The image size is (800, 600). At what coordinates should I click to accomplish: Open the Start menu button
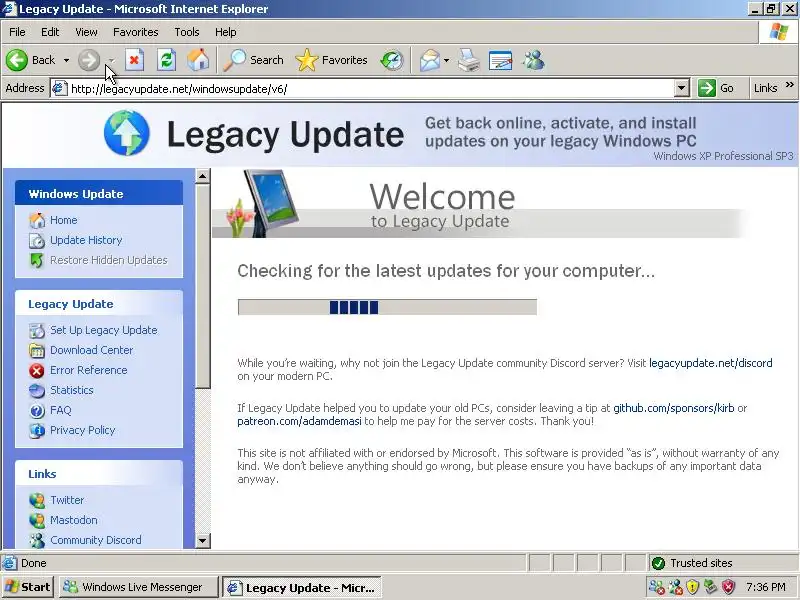28,587
